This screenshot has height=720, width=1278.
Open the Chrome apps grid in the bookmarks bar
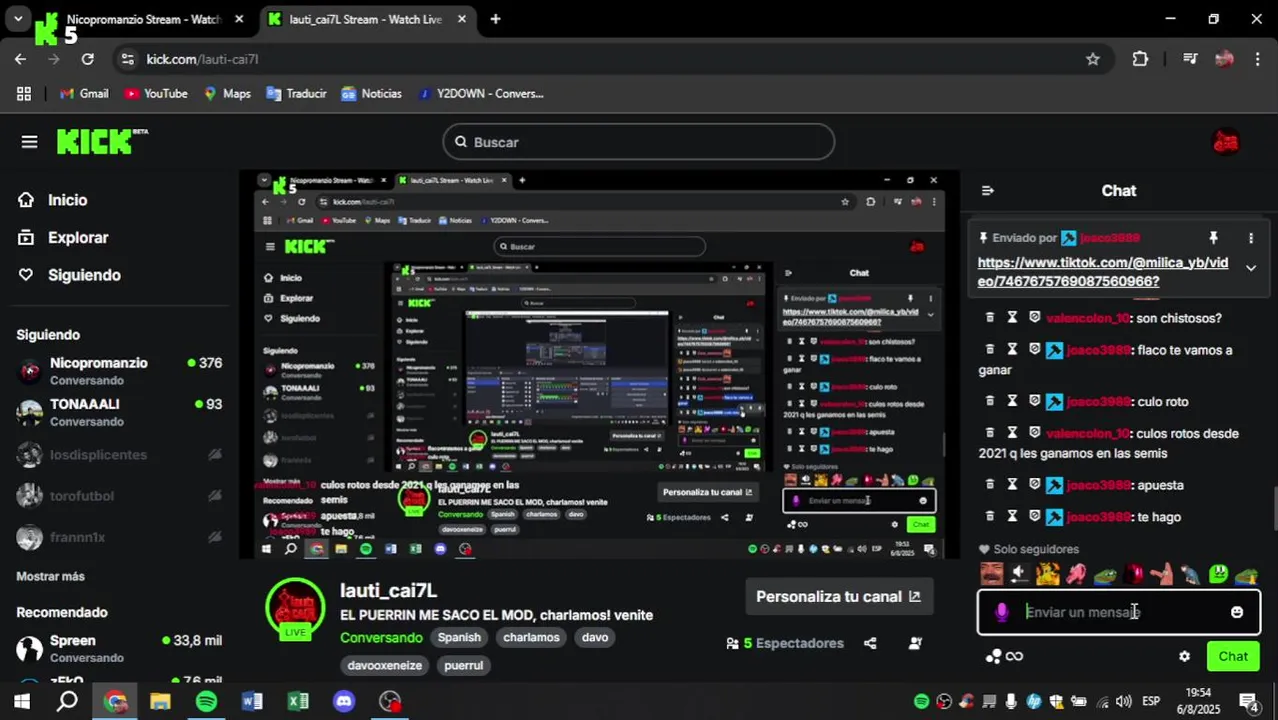[x=24, y=93]
